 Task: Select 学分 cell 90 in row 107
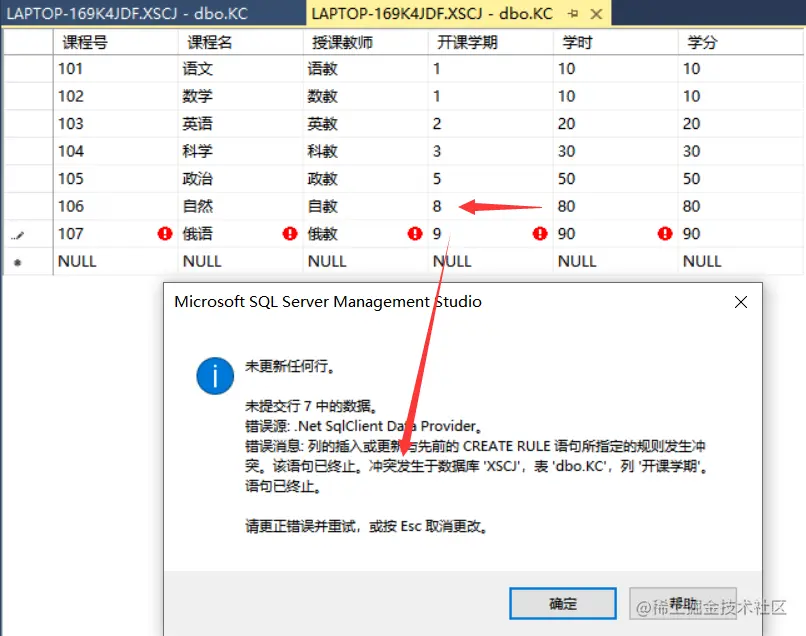point(740,234)
